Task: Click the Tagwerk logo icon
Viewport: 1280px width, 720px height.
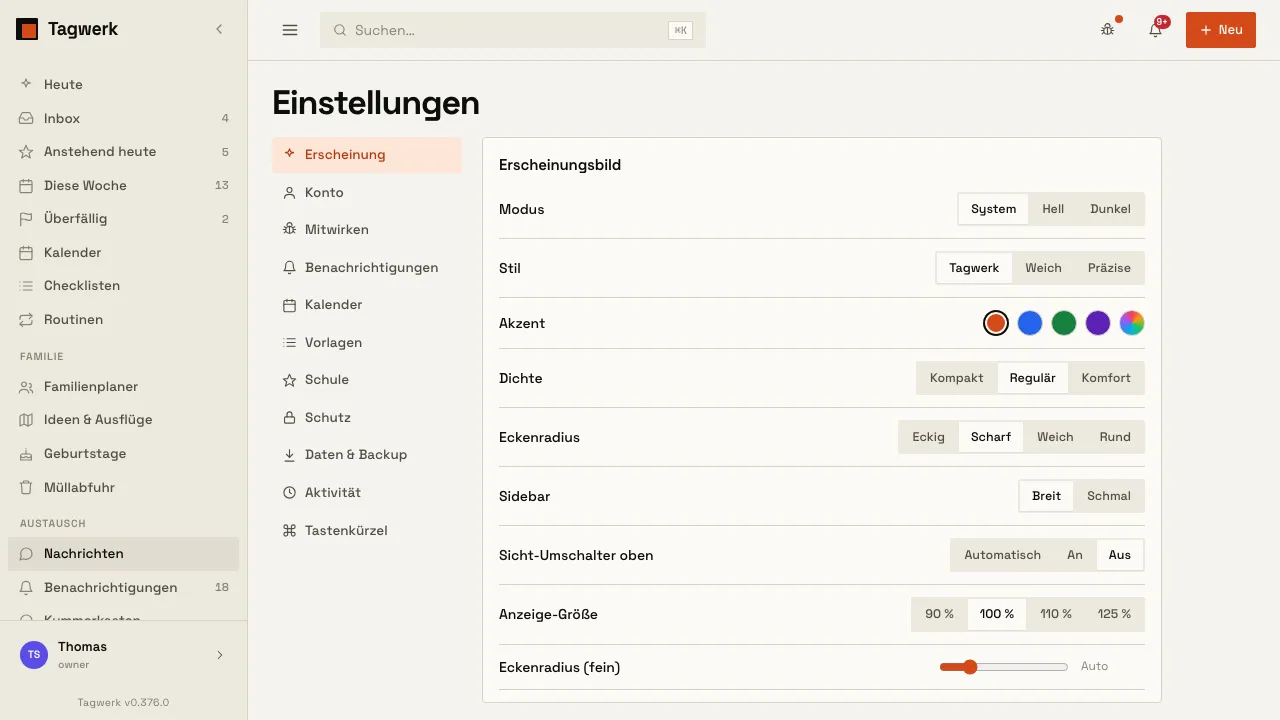Action: pyautogui.click(x=27, y=30)
